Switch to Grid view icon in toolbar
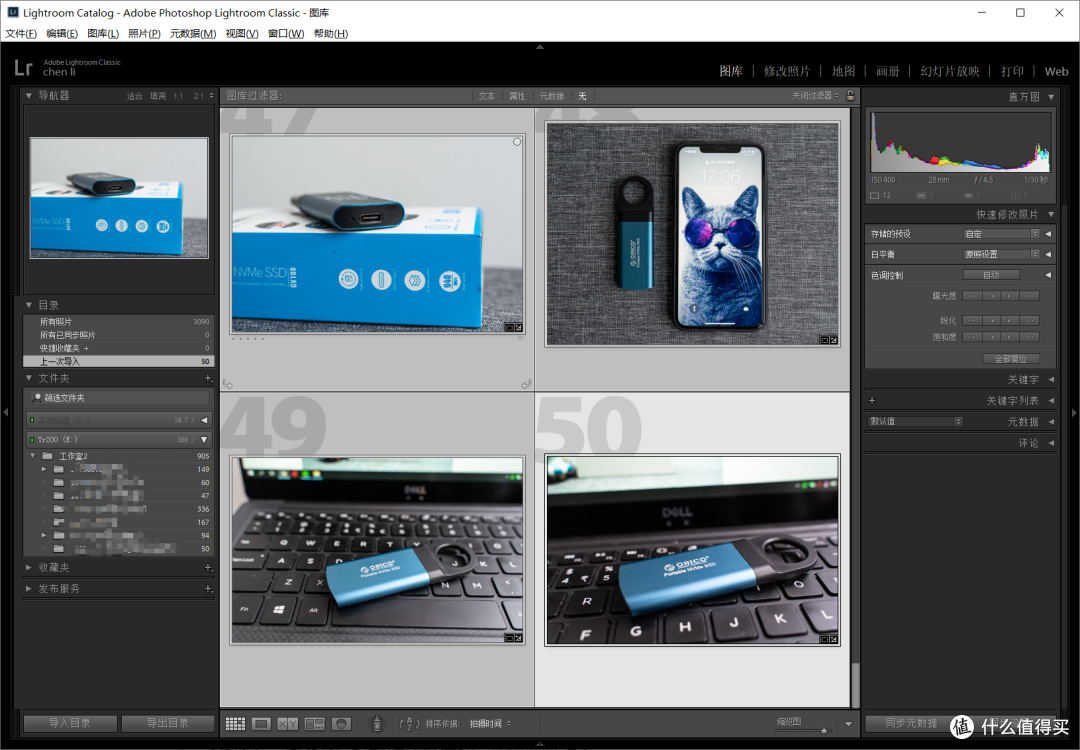Viewport: 1080px width, 750px height. pos(236,723)
